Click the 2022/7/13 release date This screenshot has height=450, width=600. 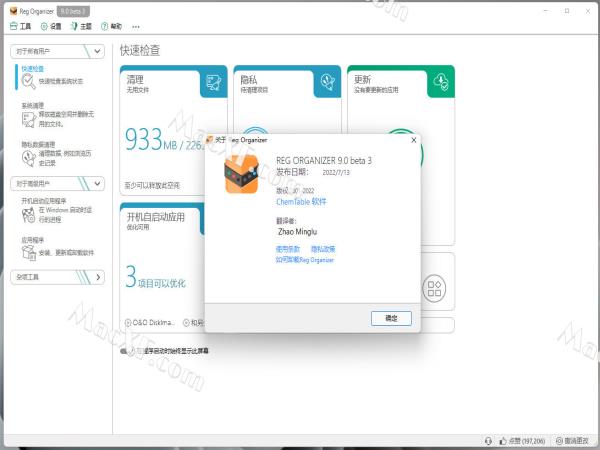click(336, 173)
